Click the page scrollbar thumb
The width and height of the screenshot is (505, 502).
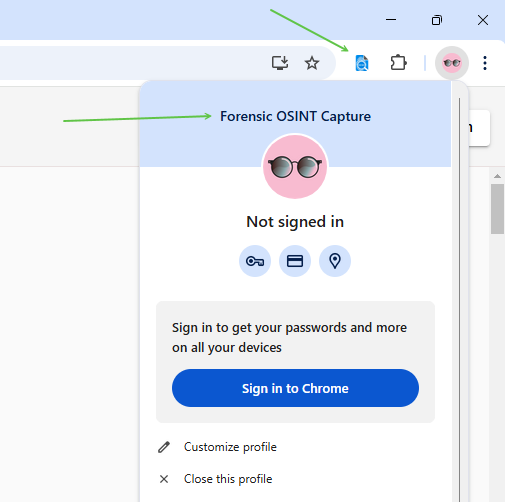(497, 209)
